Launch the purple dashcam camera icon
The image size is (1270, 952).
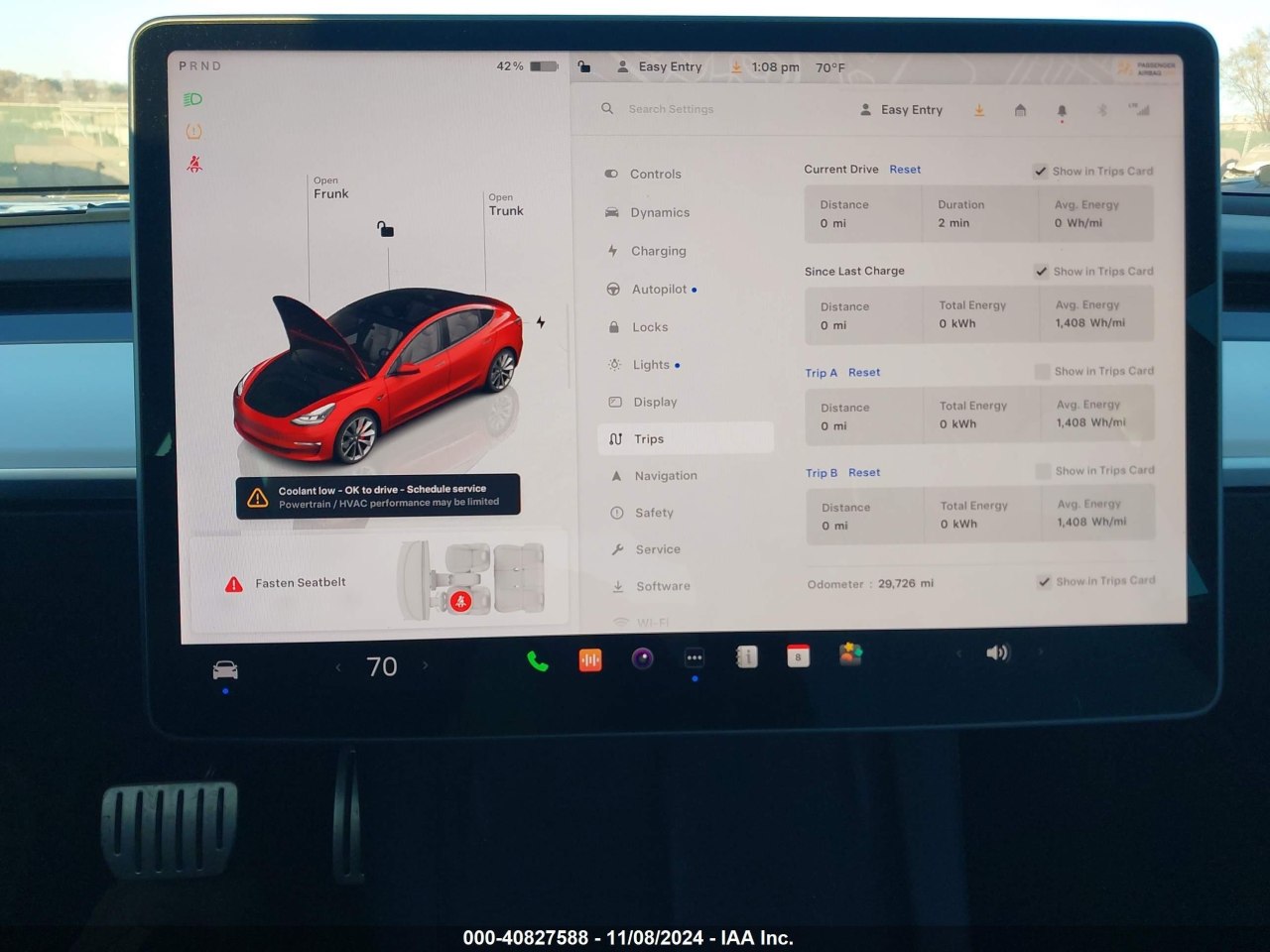coord(643,658)
